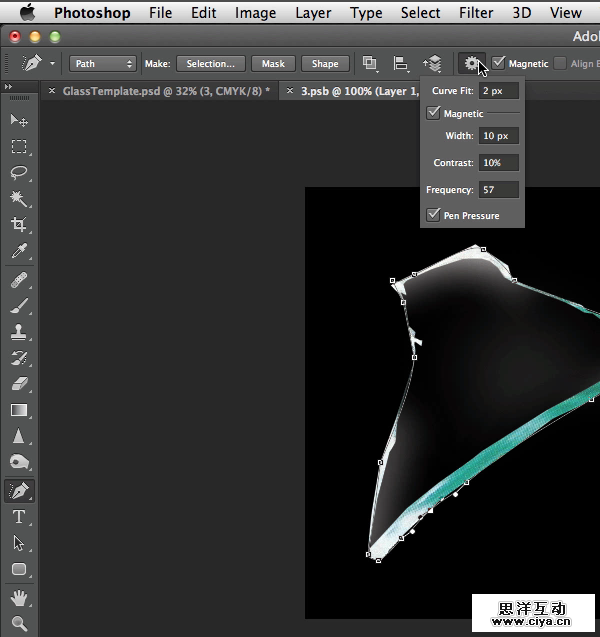Open the Path mode dropdown
Viewport: 600px width, 637px height.
click(x=102, y=64)
